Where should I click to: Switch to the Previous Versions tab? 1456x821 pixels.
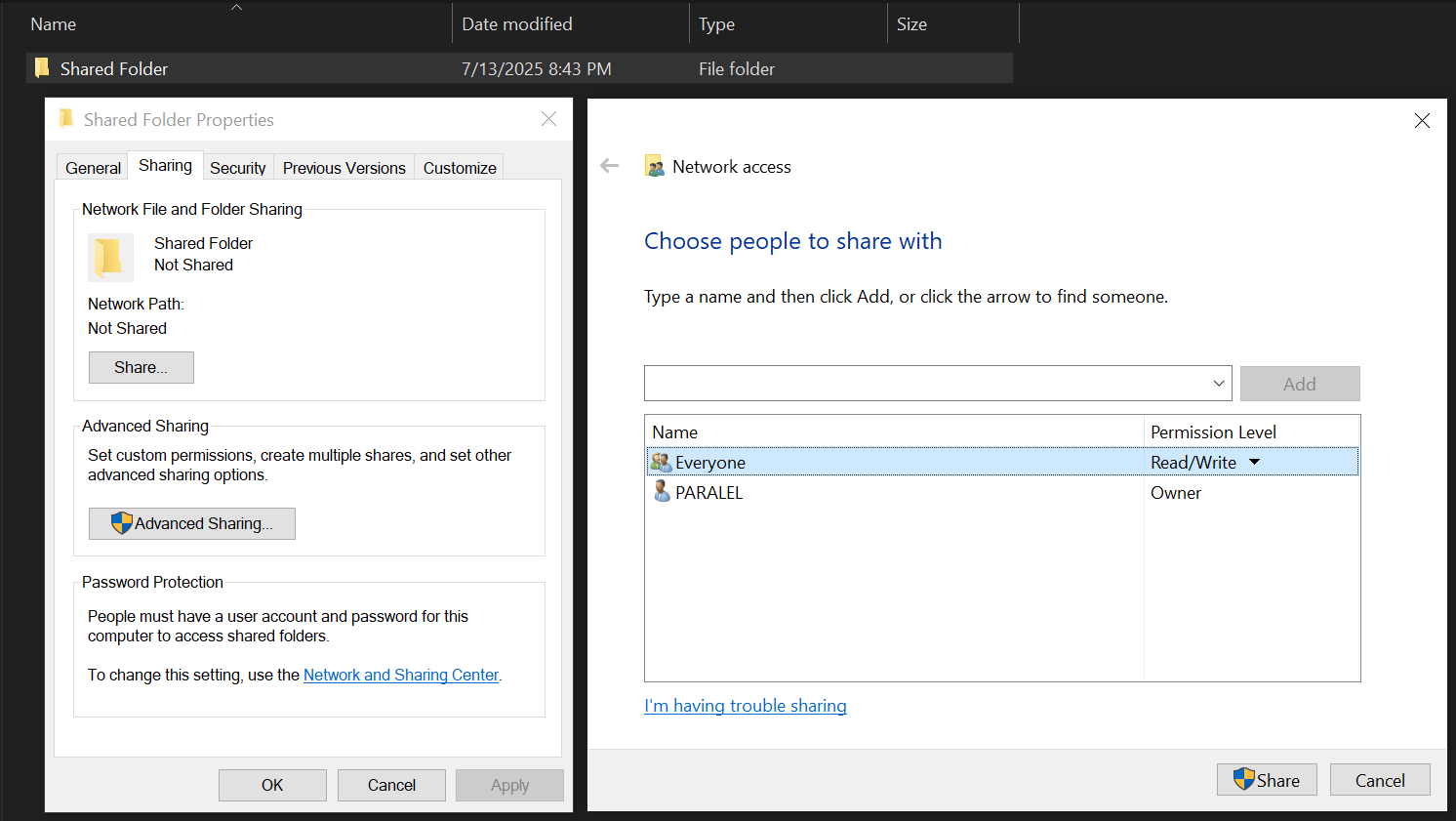344,167
